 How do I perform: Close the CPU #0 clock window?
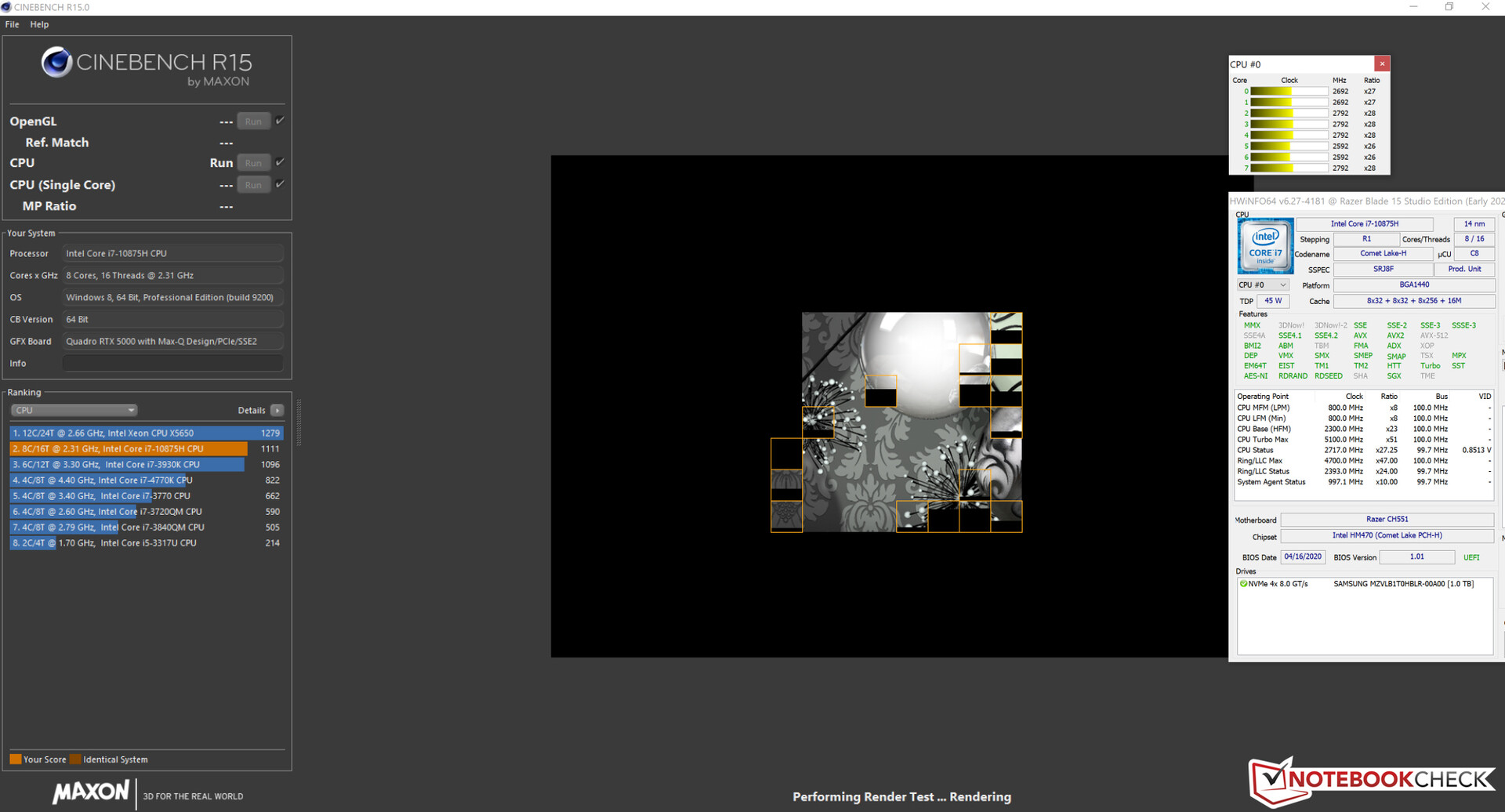1382,63
